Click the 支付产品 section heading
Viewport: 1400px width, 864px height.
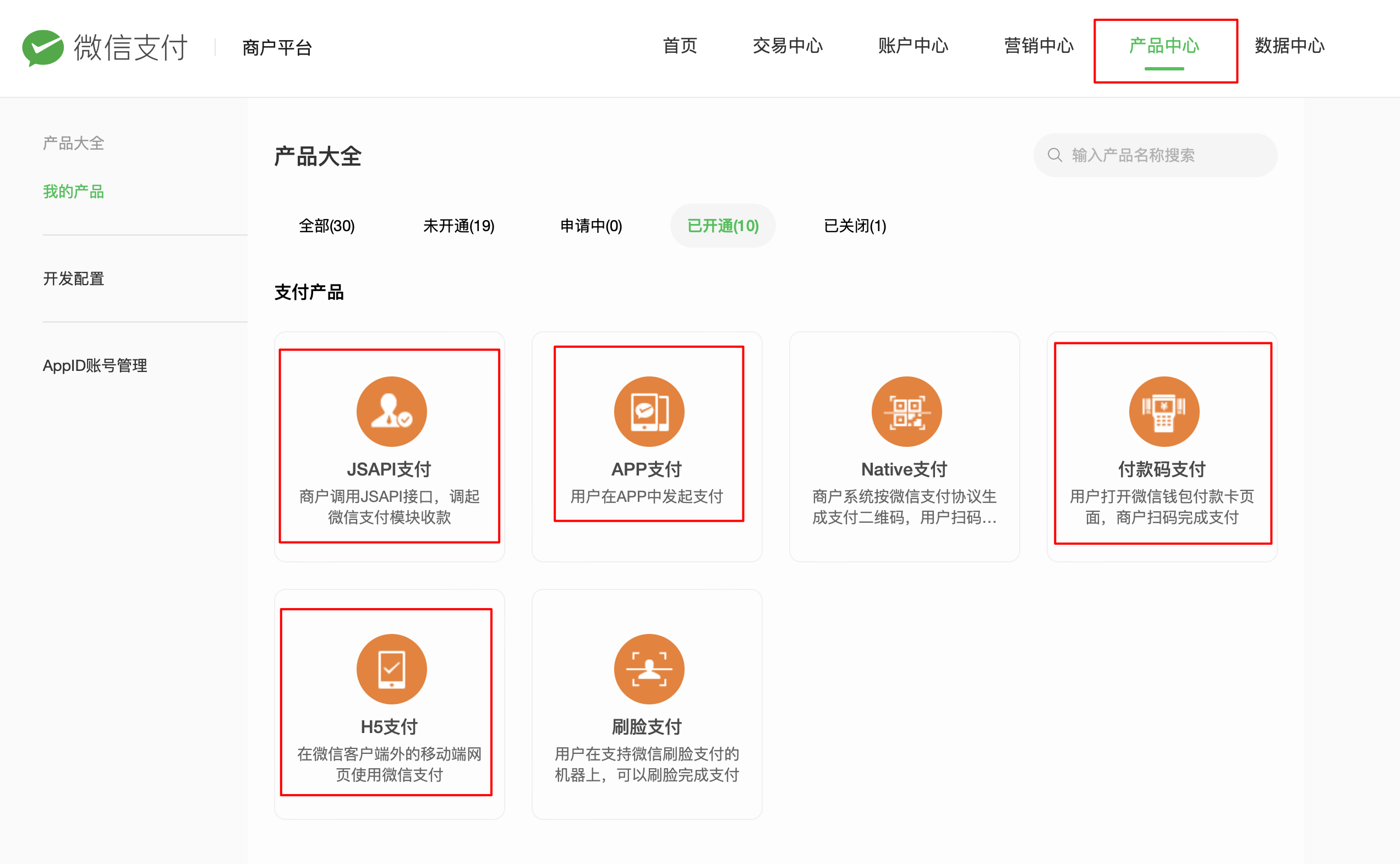(309, 292)
